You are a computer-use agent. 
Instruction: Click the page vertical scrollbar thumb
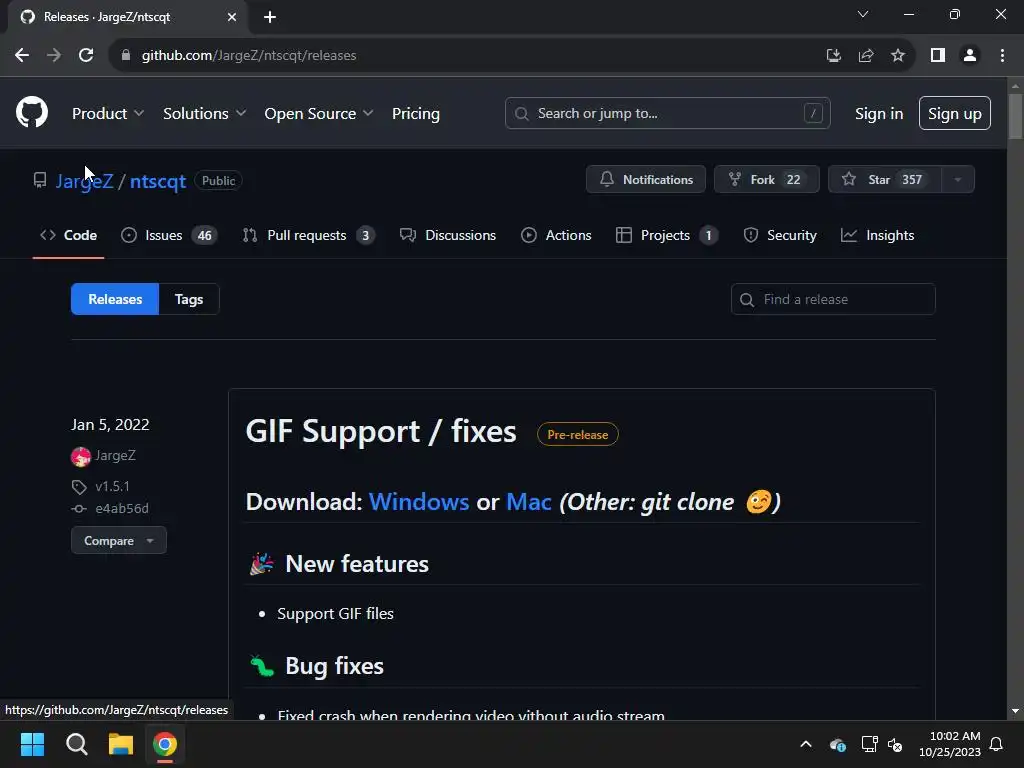1015,116
